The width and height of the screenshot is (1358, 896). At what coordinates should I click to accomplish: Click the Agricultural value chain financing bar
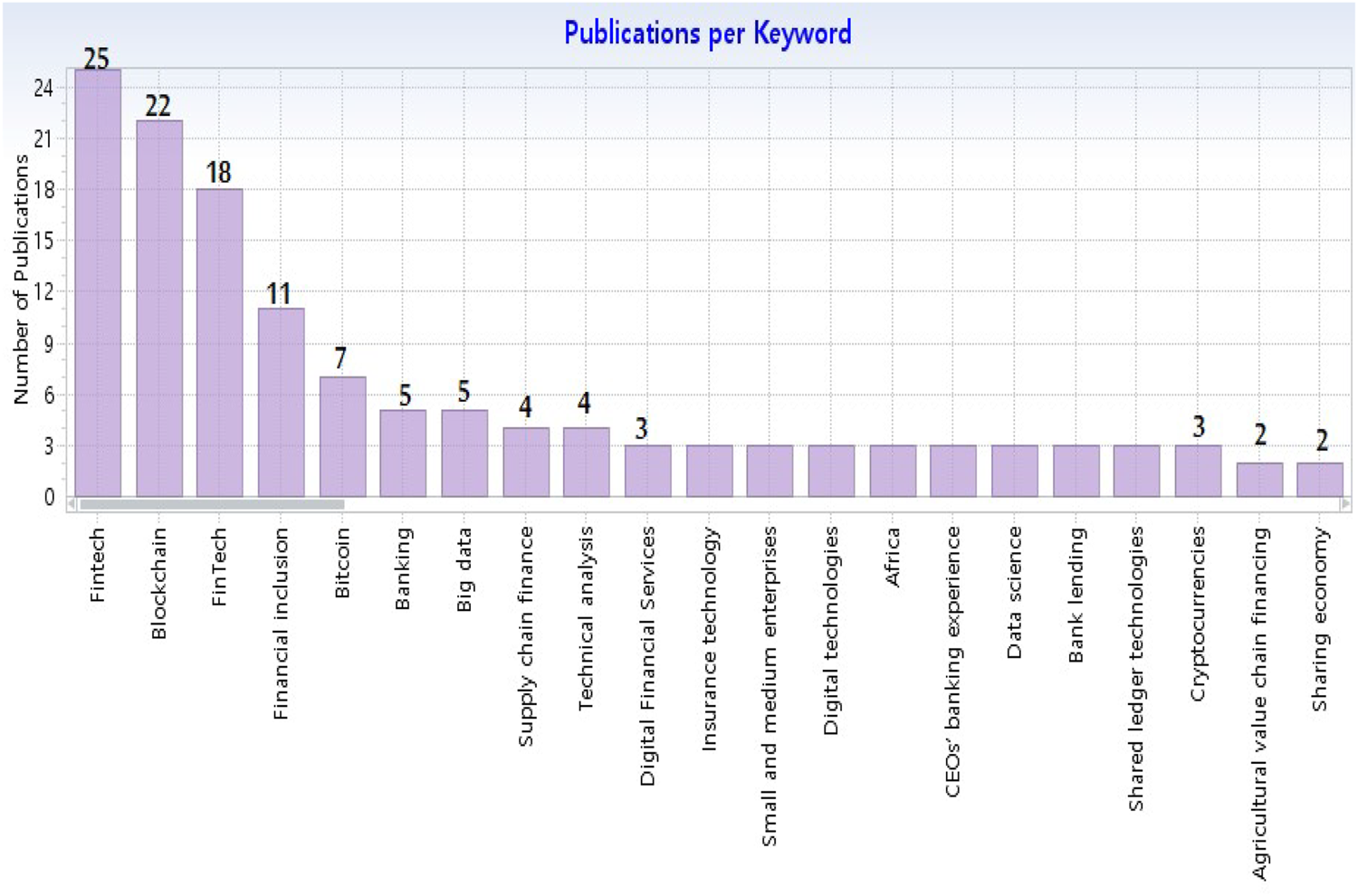(1259, 479)
